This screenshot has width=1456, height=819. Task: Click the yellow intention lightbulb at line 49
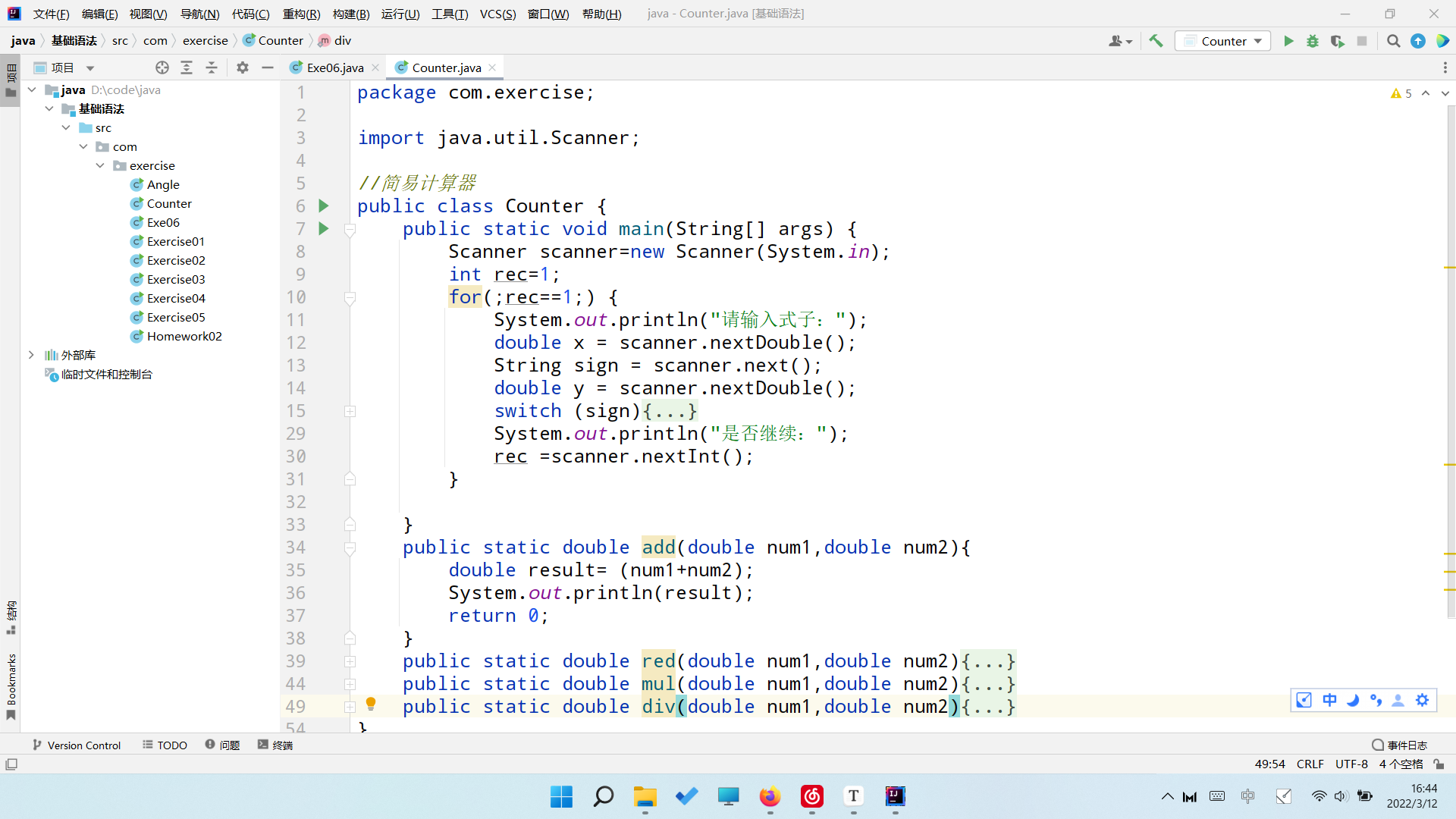click(x=371, y=704)
